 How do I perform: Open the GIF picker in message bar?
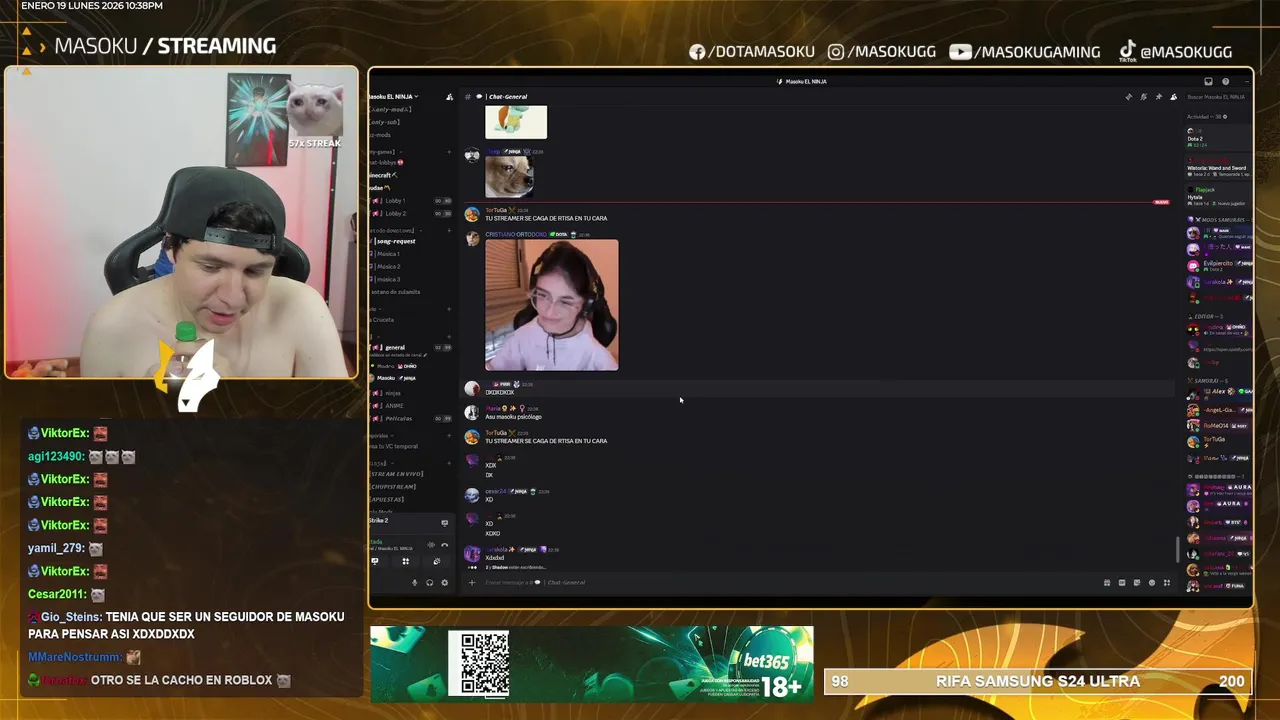pyautogui.click(x=1122, y=582)
